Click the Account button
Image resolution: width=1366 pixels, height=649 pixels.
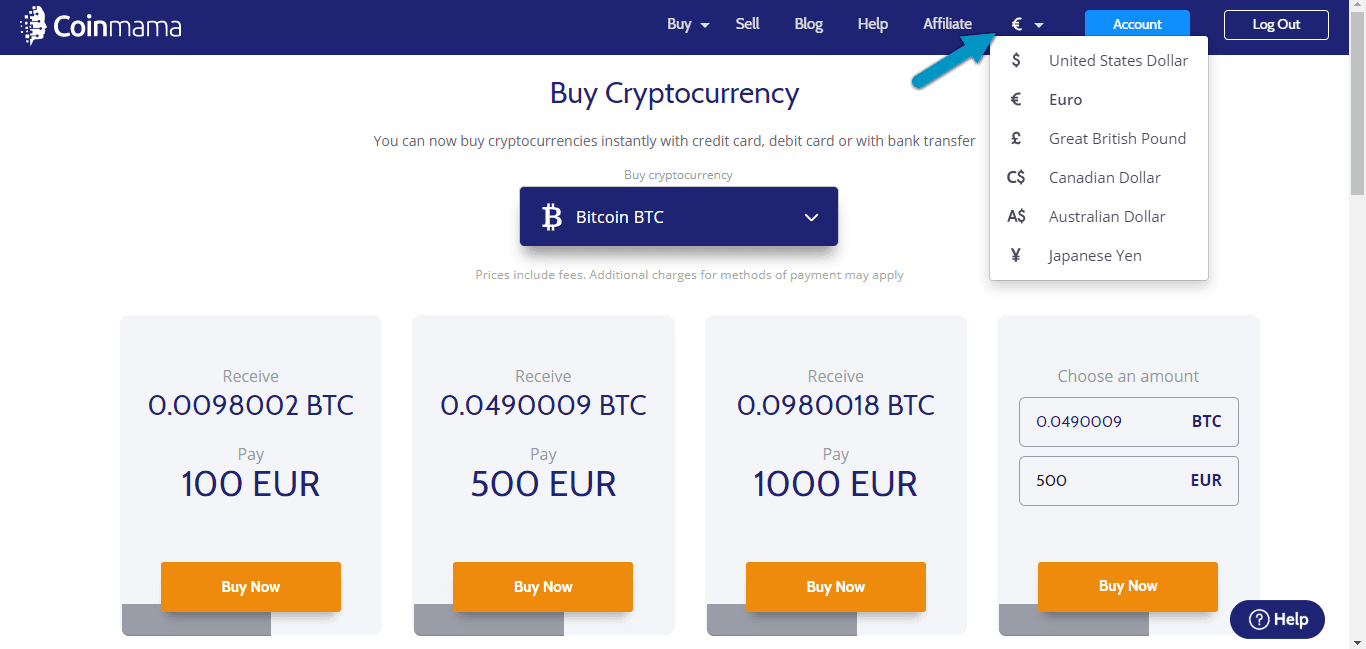click(1137, 23)
